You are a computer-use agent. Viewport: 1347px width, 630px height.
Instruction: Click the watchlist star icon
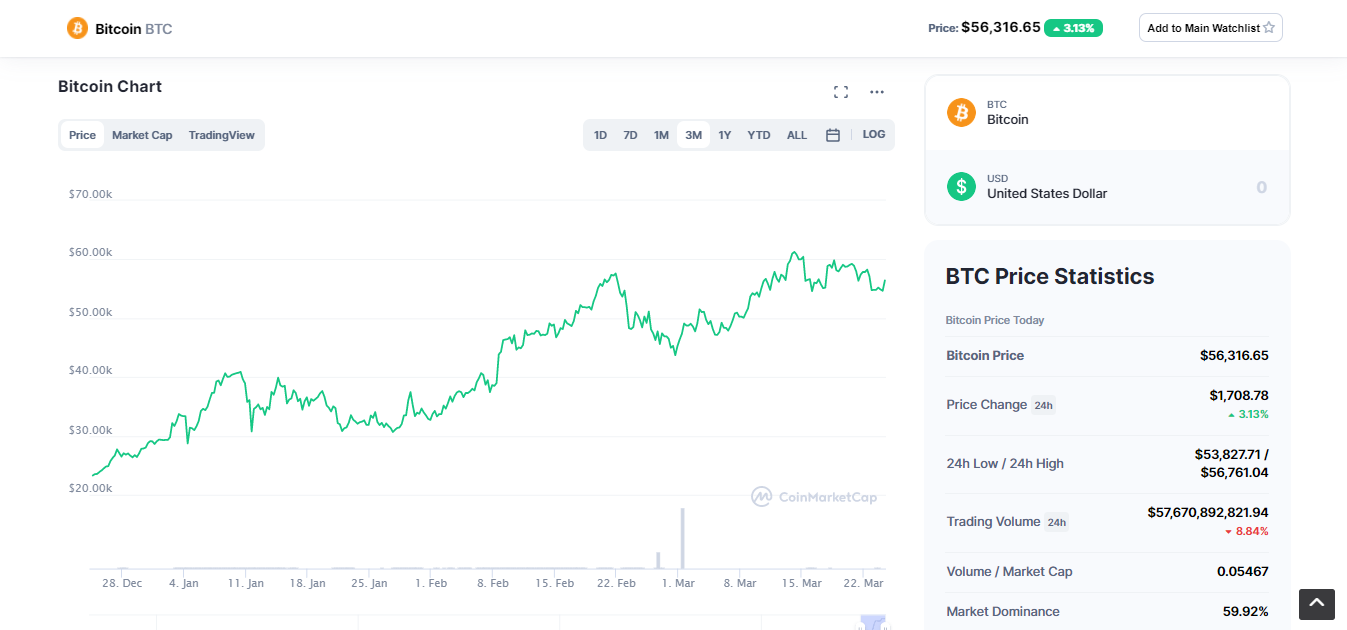click(1269, 28)
